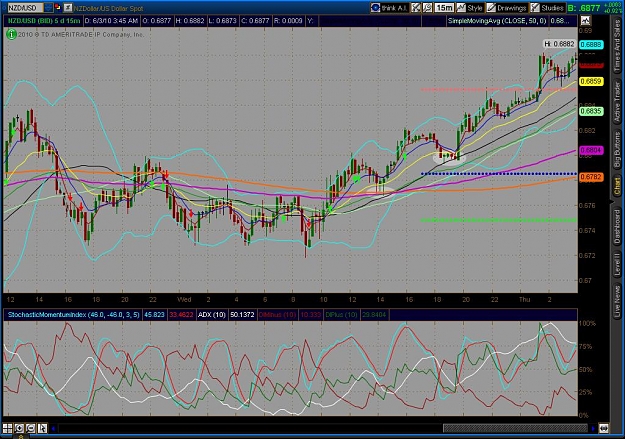Open the Drawings menu
625x439 pixels.
507,8
